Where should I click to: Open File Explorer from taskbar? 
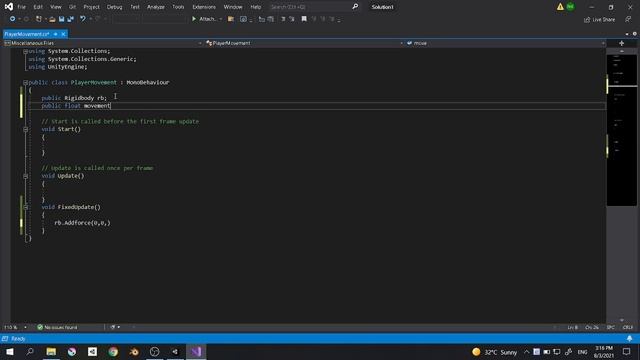click(51, 351)
